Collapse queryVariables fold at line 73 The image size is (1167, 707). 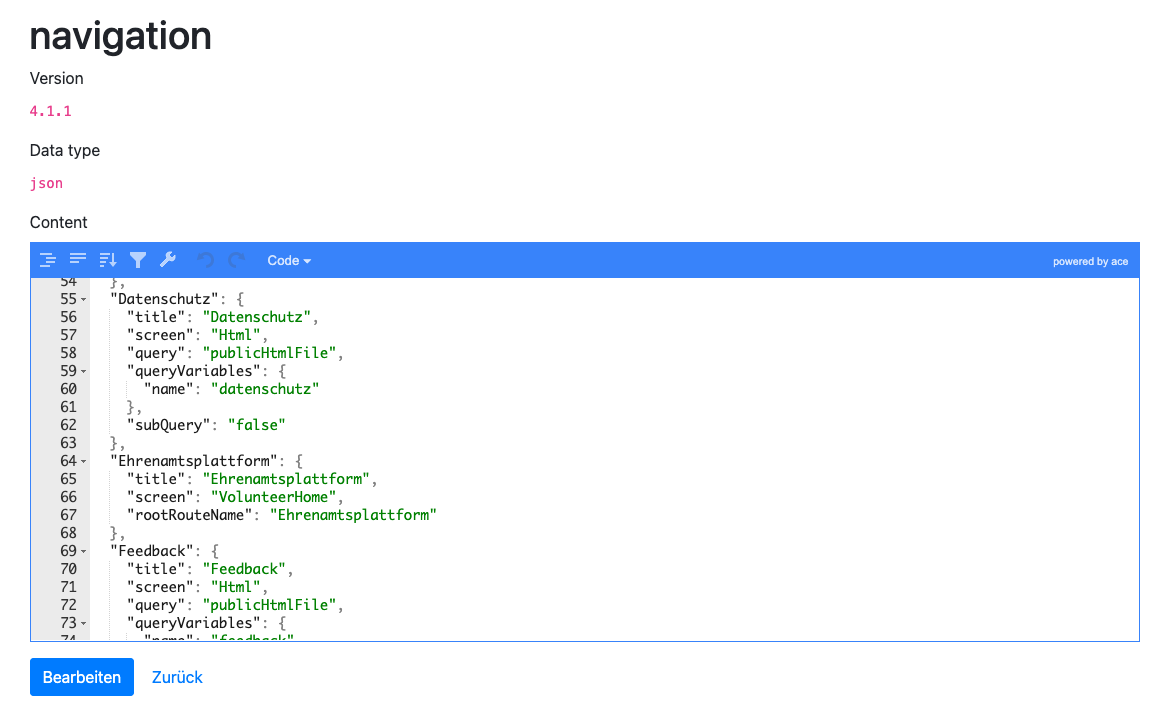(x=84, y=623)
